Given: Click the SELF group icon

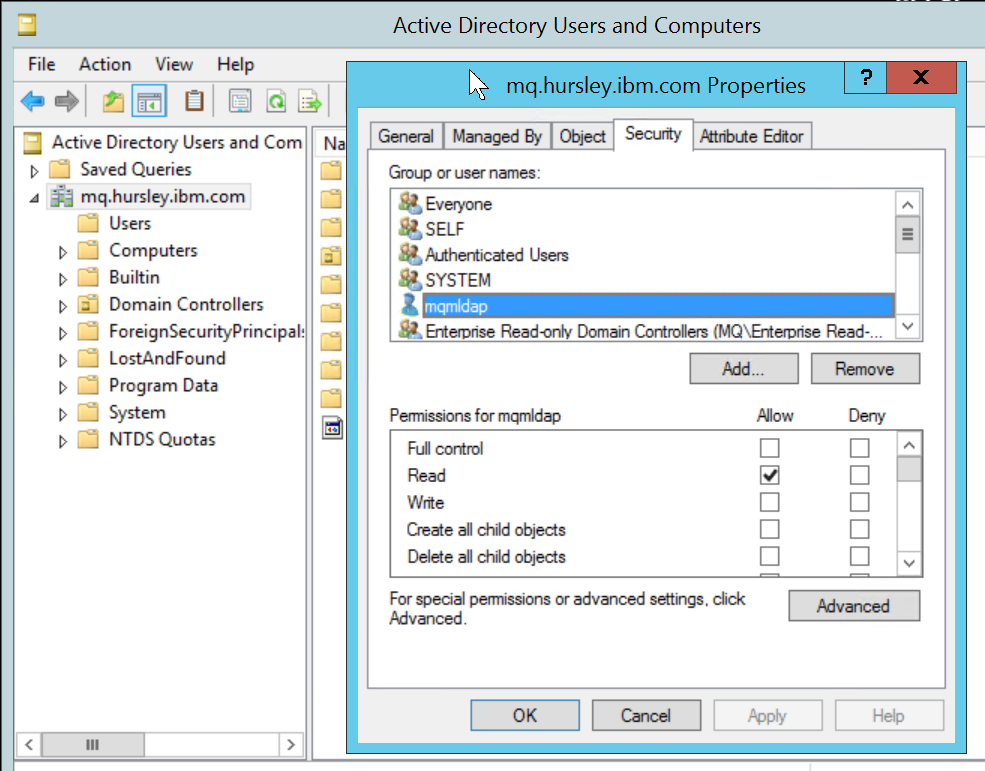Looking at the screenshot, I should click(x=410, y=229).
